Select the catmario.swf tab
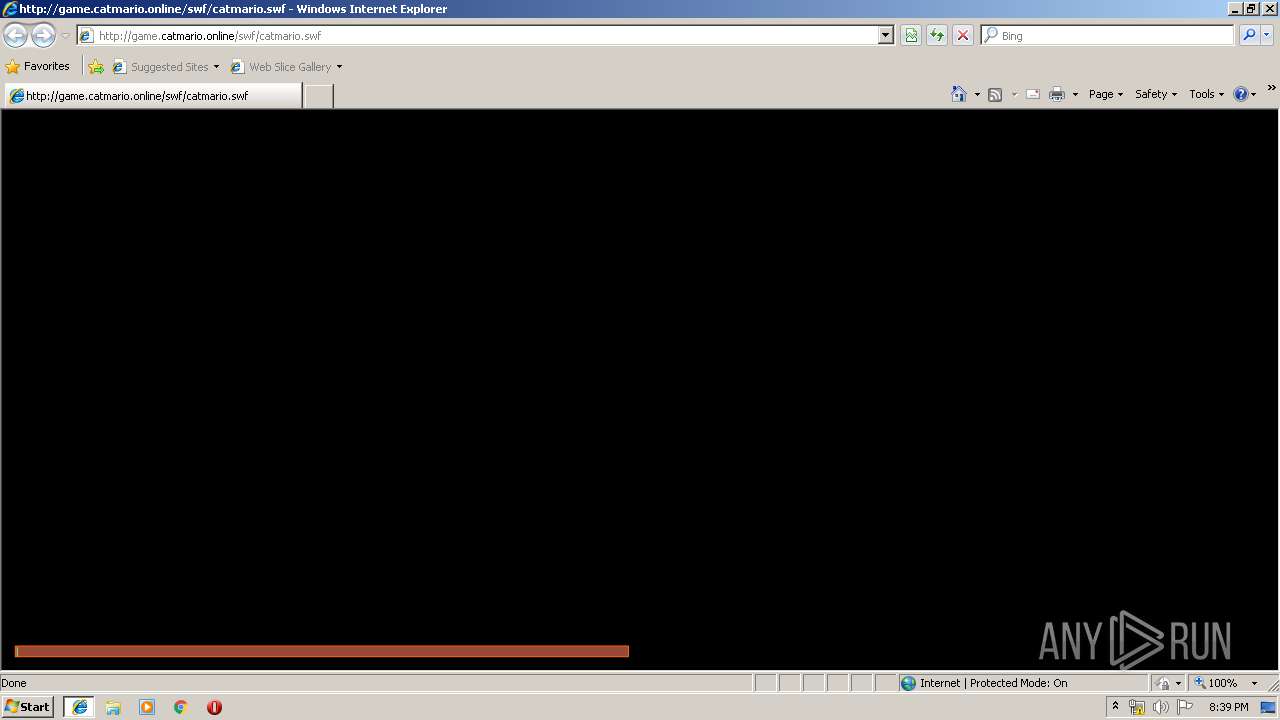1280x720 pixels. (x=152, y=96)
